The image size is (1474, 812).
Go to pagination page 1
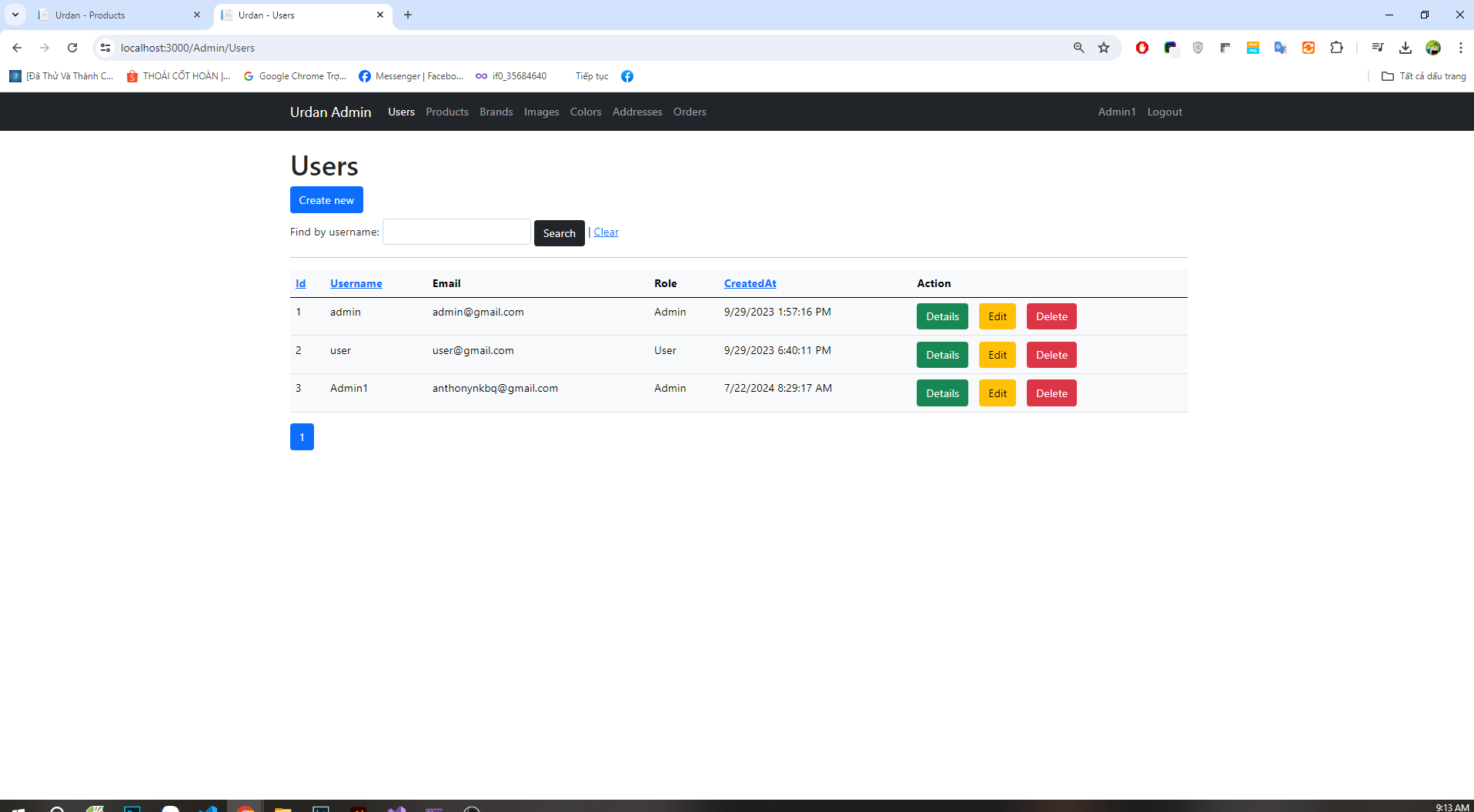[302, 436]
